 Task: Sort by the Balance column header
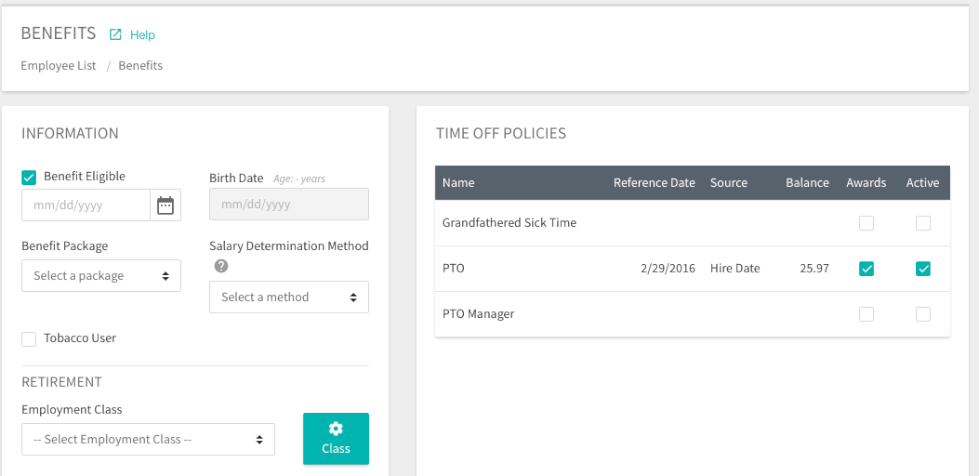point(807,183)
